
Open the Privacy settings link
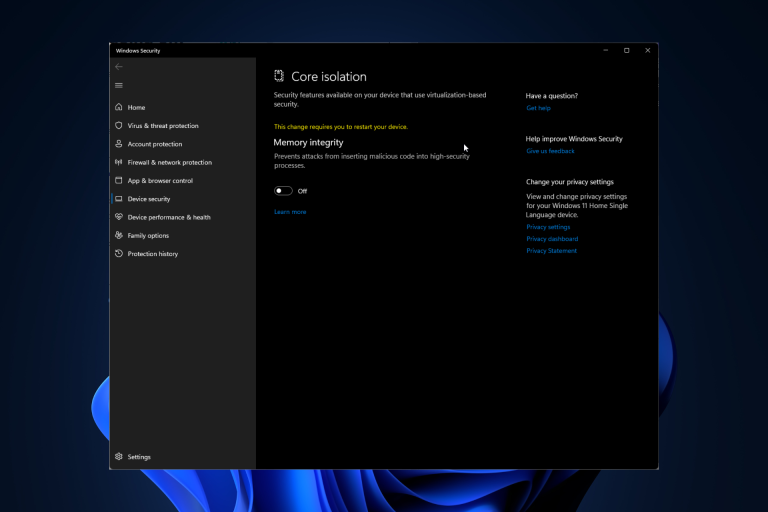click(x=548, y=227)
